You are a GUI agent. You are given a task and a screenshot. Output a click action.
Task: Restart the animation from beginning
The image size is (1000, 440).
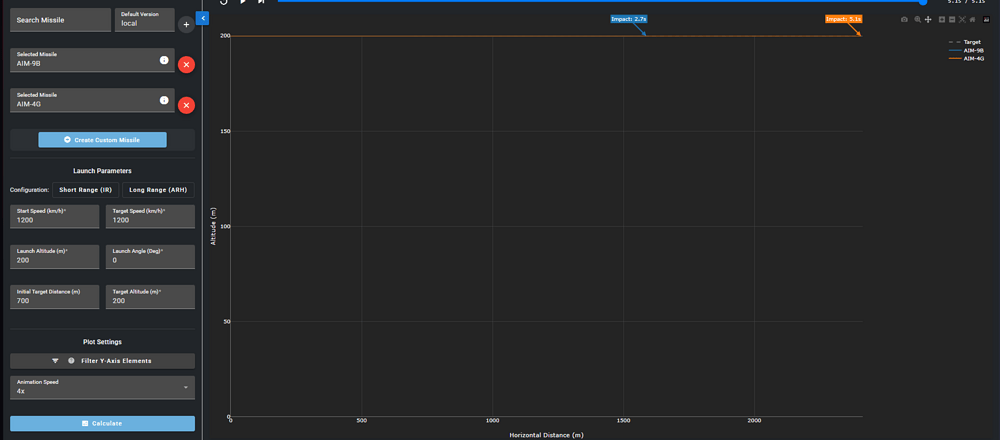click(224, 2)
